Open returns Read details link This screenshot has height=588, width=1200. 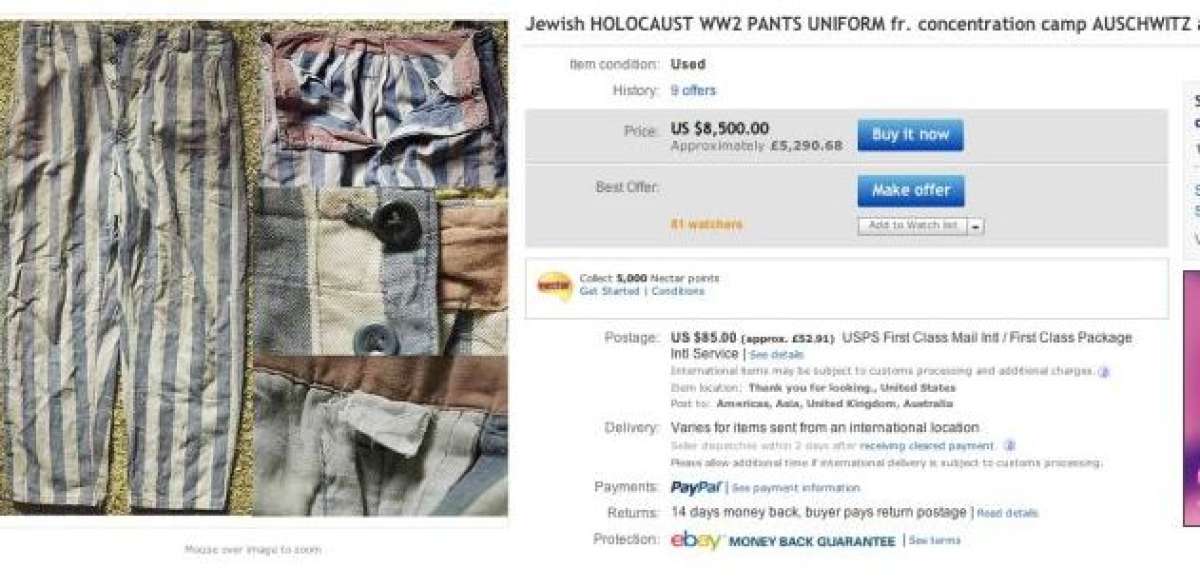point(1008,514)
